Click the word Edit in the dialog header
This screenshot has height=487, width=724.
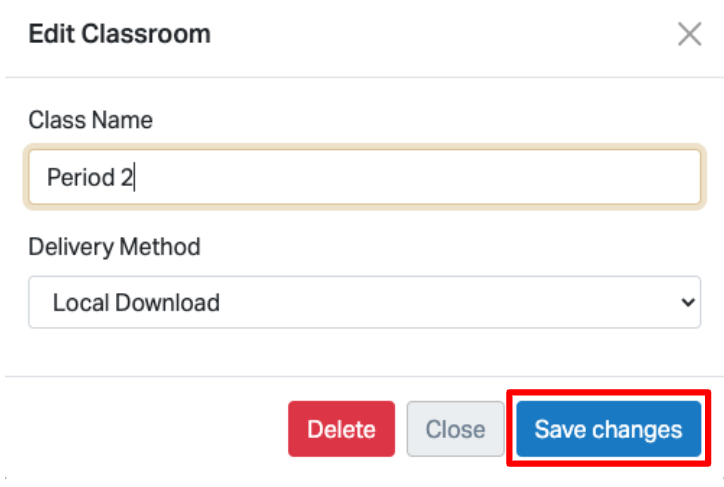tap(51, 34)
